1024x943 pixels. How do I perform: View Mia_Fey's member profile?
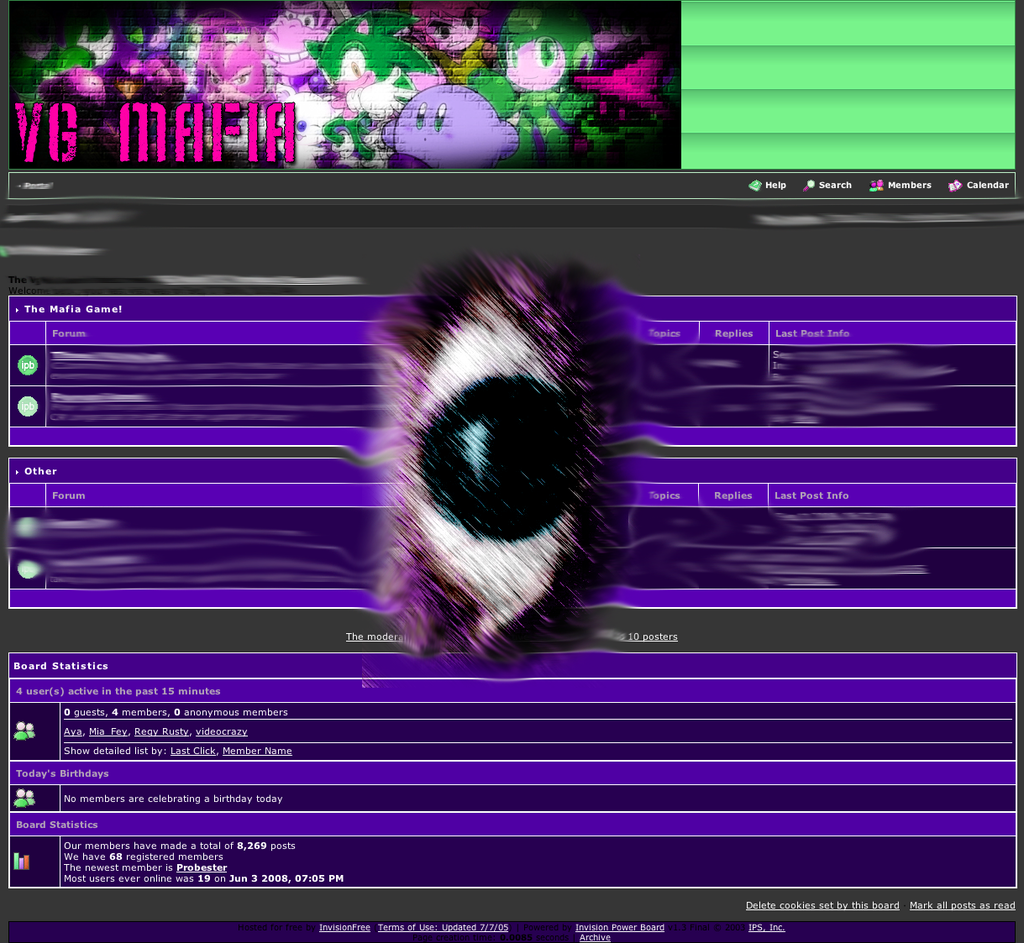(108, 731)
